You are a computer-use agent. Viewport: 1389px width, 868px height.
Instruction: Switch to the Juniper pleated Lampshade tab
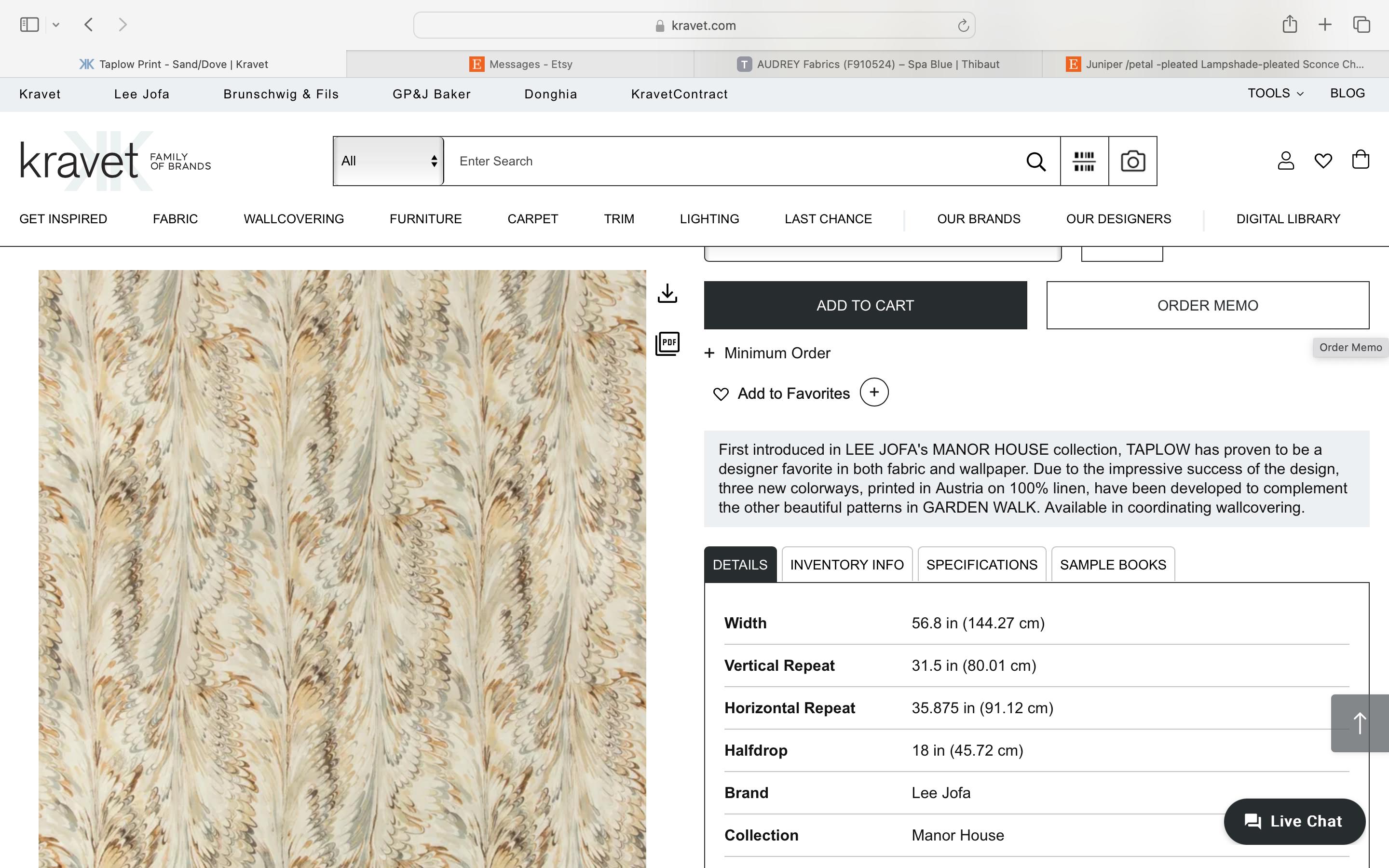pyautogui.click(x=1215, y=64)
